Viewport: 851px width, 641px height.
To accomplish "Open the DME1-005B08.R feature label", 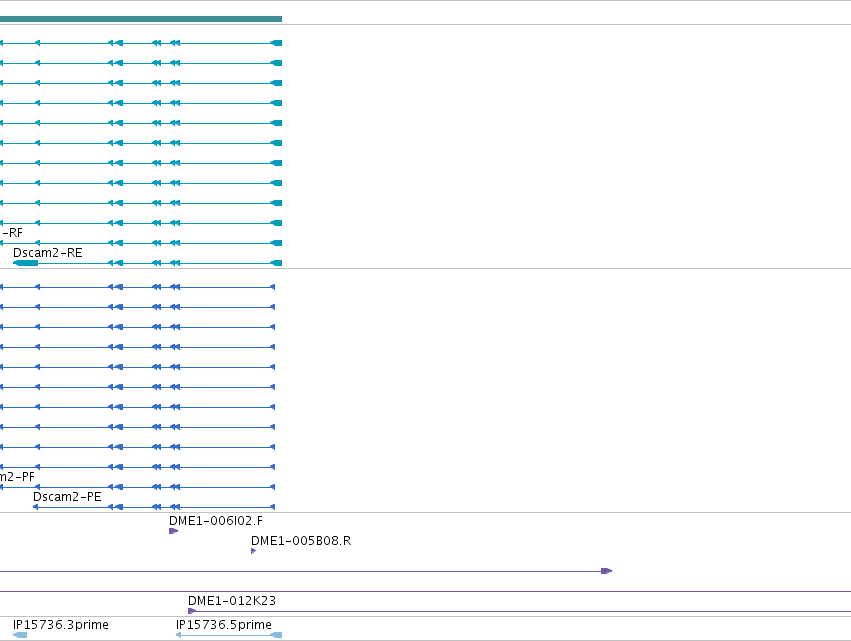I will [301, 541].
